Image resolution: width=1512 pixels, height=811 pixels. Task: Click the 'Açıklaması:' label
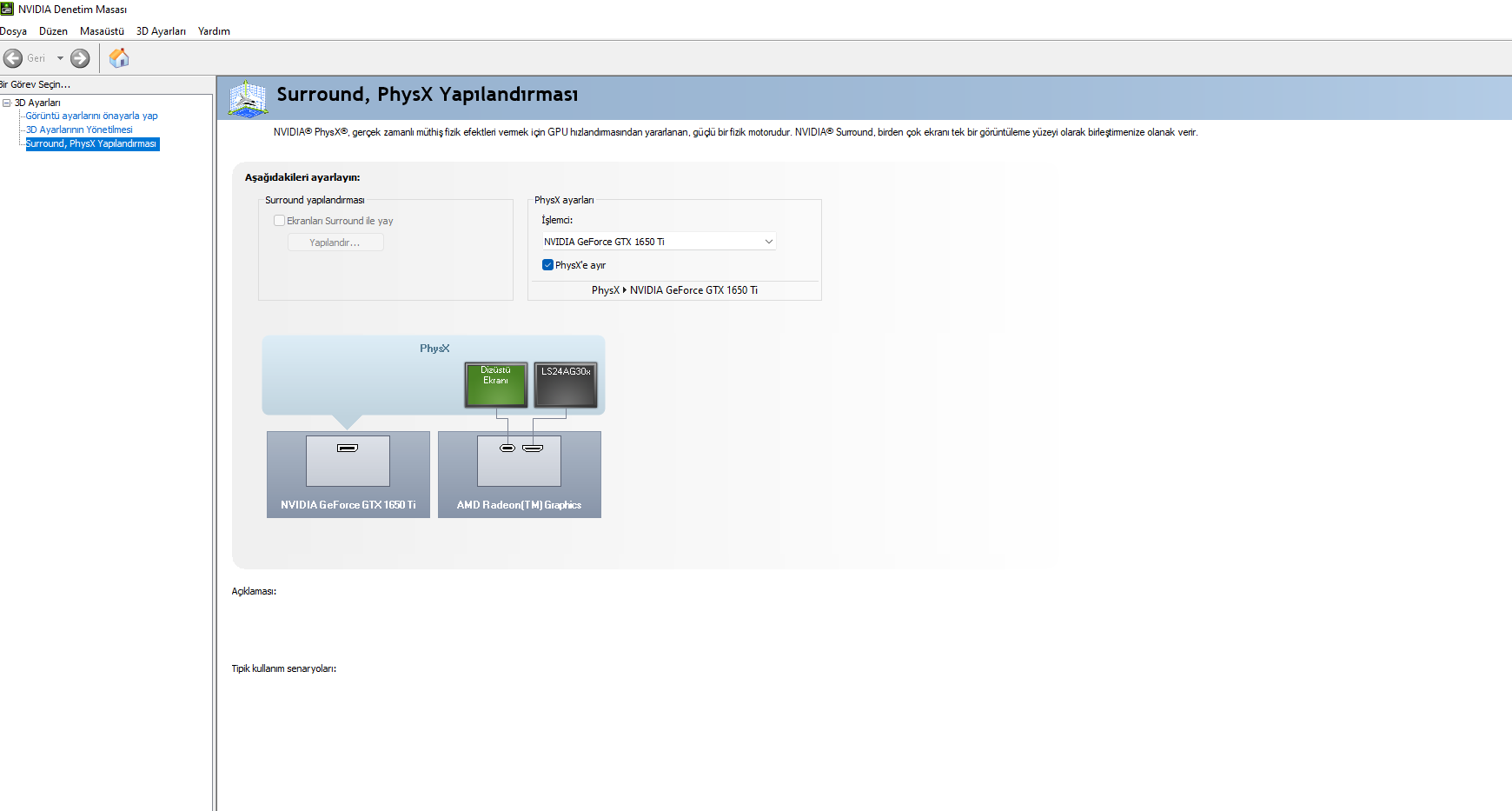click(254, 591)
